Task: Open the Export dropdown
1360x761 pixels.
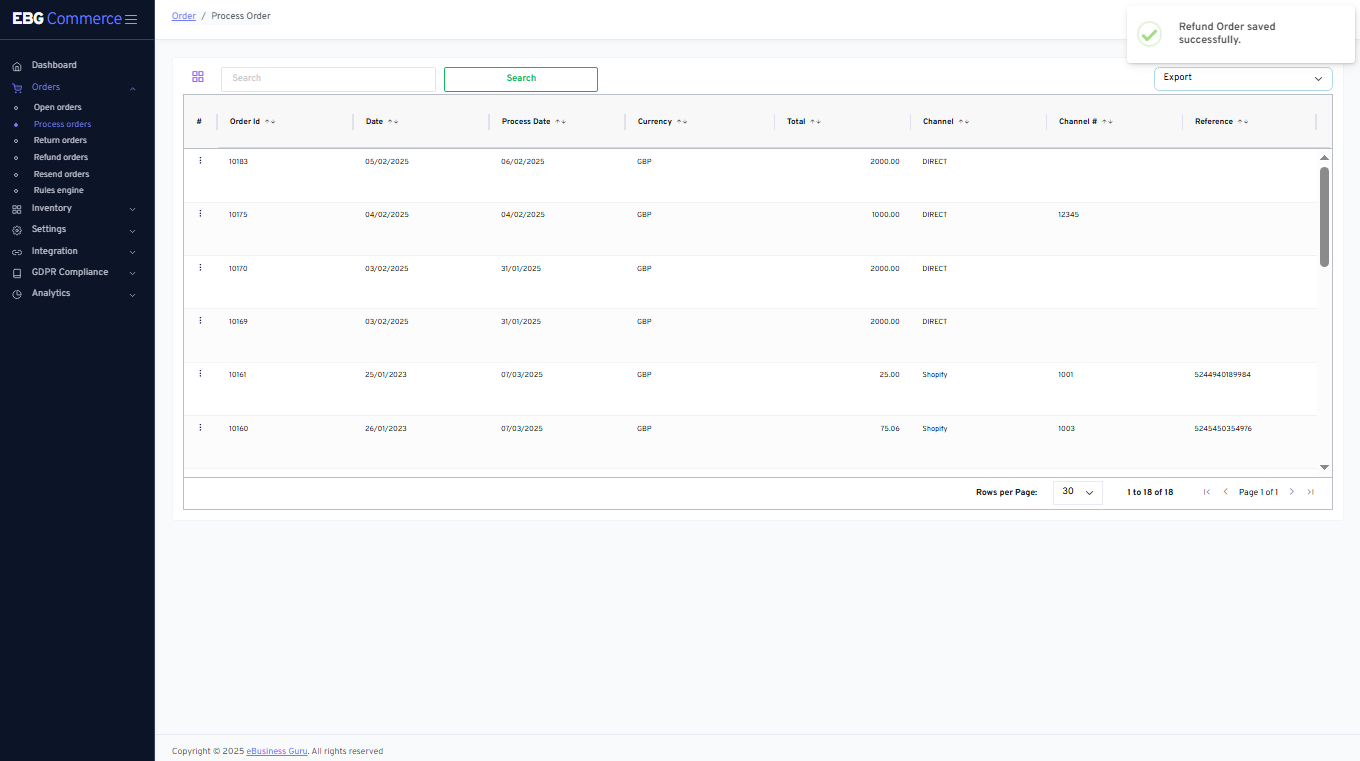Action: pyautogui.click(x=1242, y=78)
